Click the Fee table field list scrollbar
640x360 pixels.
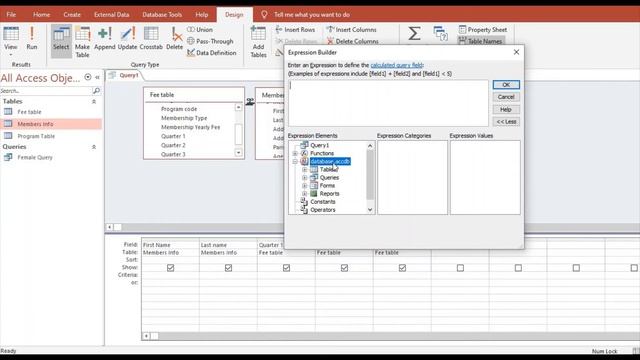[x=238, y=130]
